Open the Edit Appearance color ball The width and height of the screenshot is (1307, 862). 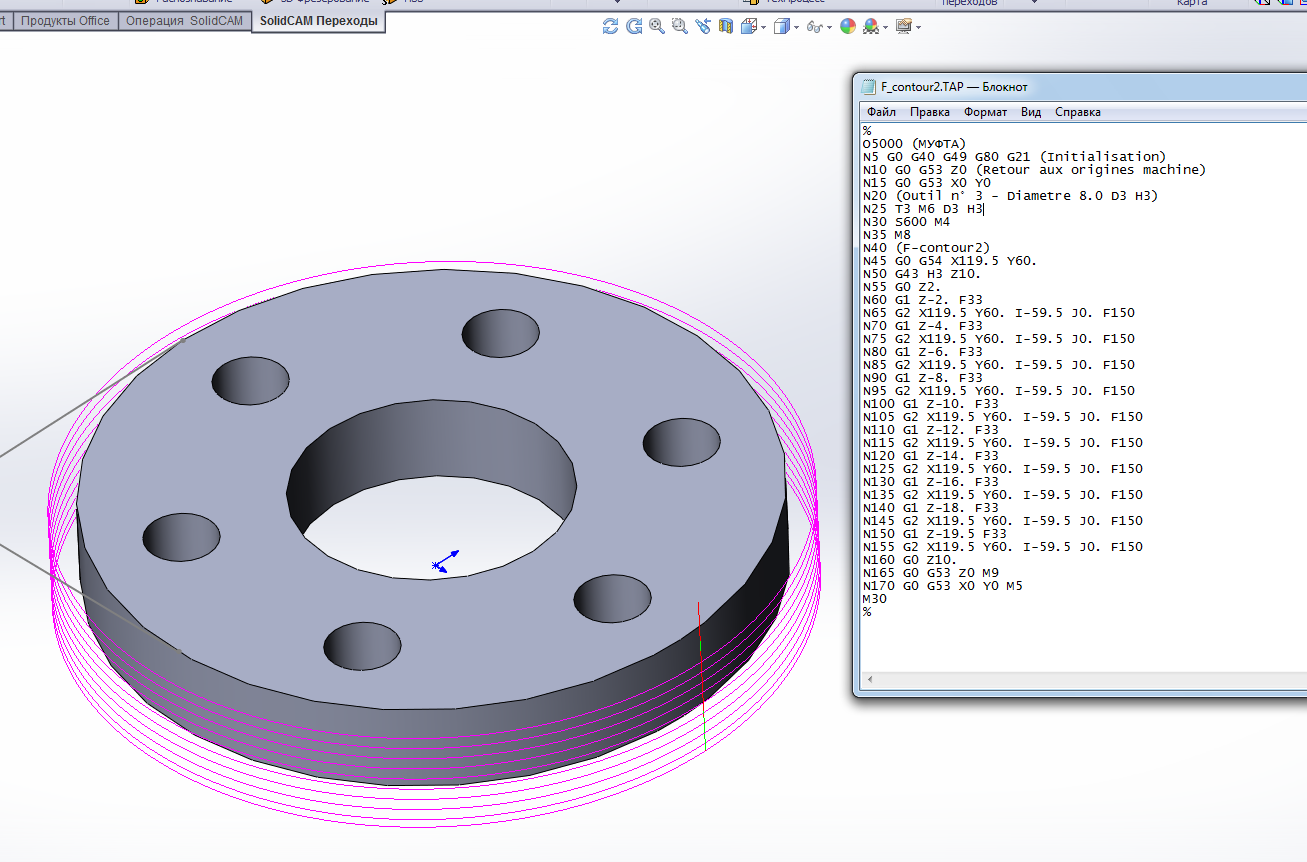click(848, 27)
